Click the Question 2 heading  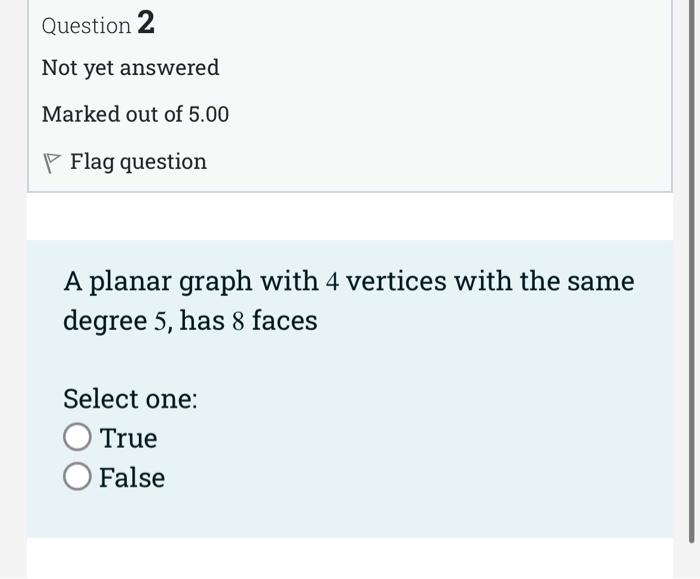98,25
